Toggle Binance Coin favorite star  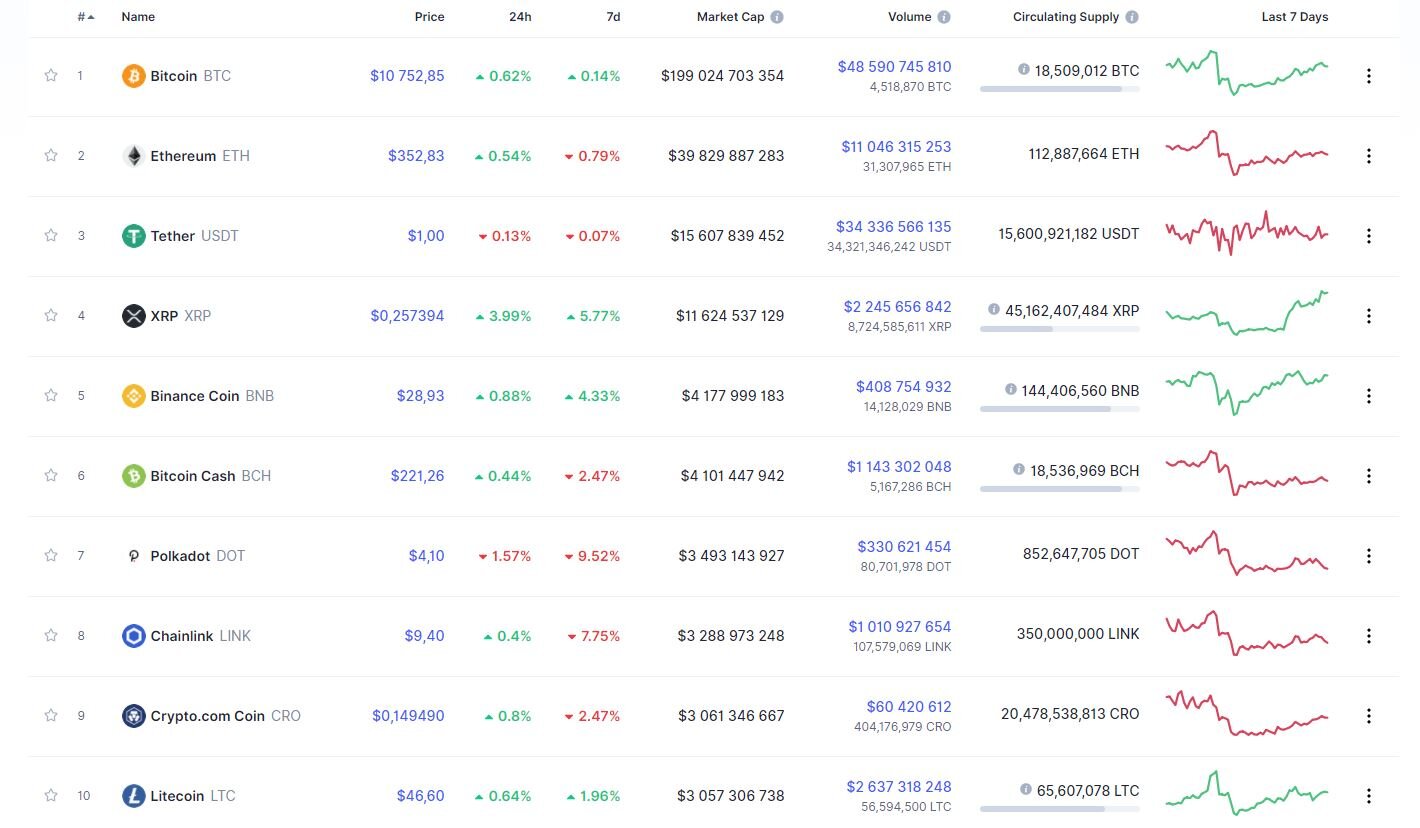[x=51, y=395]
